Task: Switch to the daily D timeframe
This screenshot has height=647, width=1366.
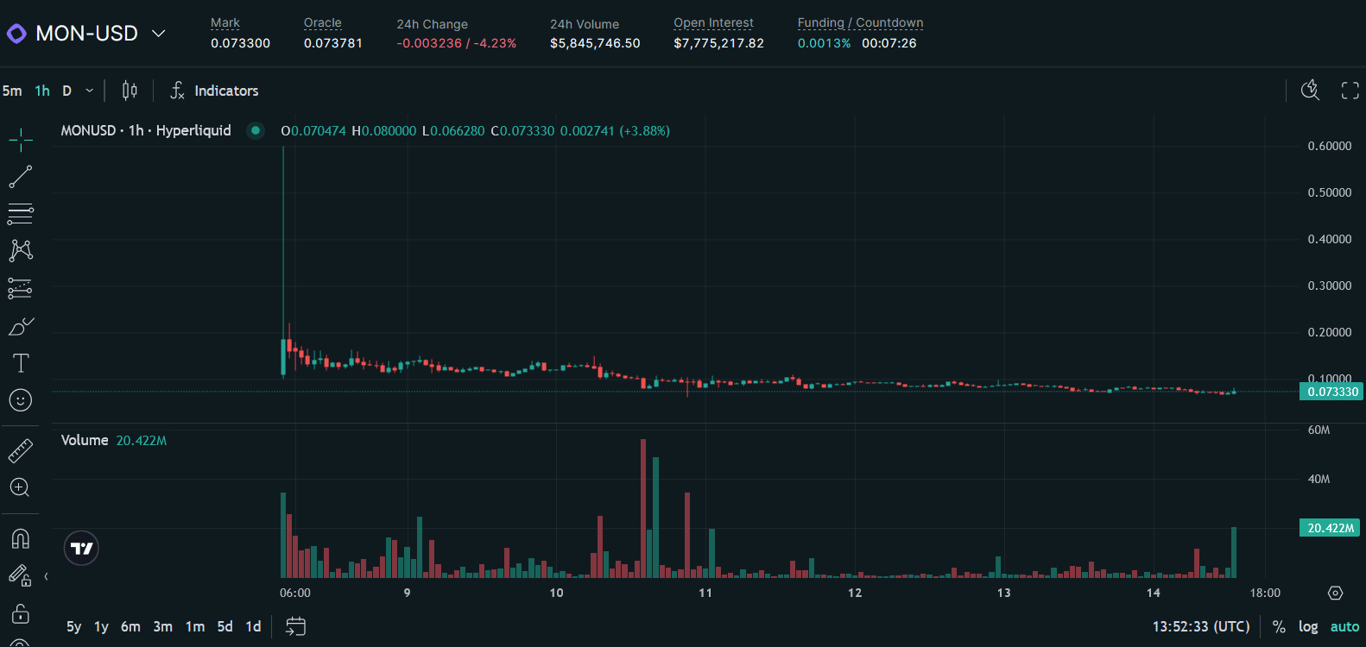Action: pyautogui.click(x=66, y=90)
